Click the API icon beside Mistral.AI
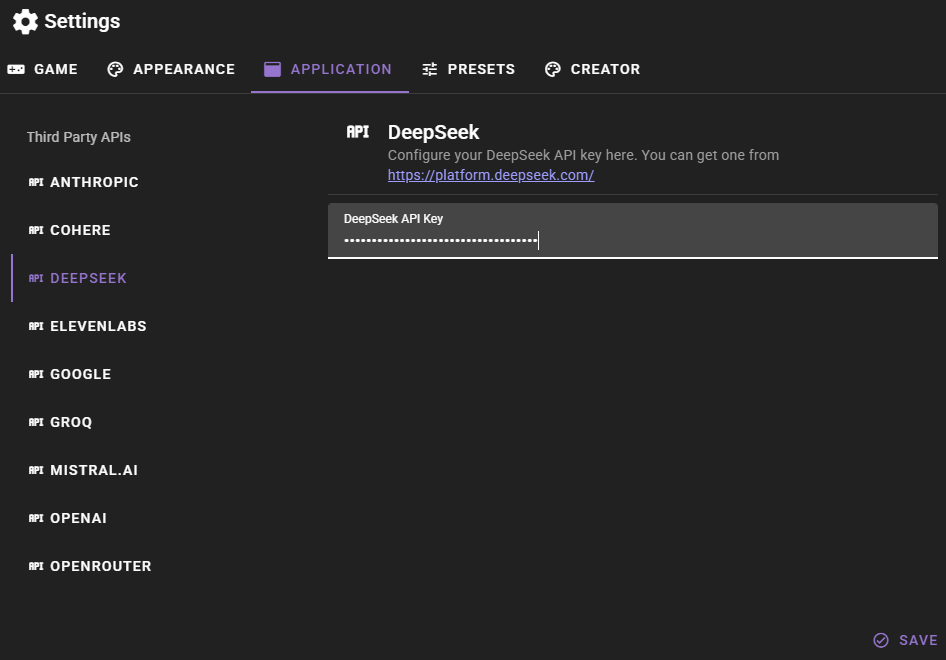The image size is (946, 660). (x=36, y=470)
